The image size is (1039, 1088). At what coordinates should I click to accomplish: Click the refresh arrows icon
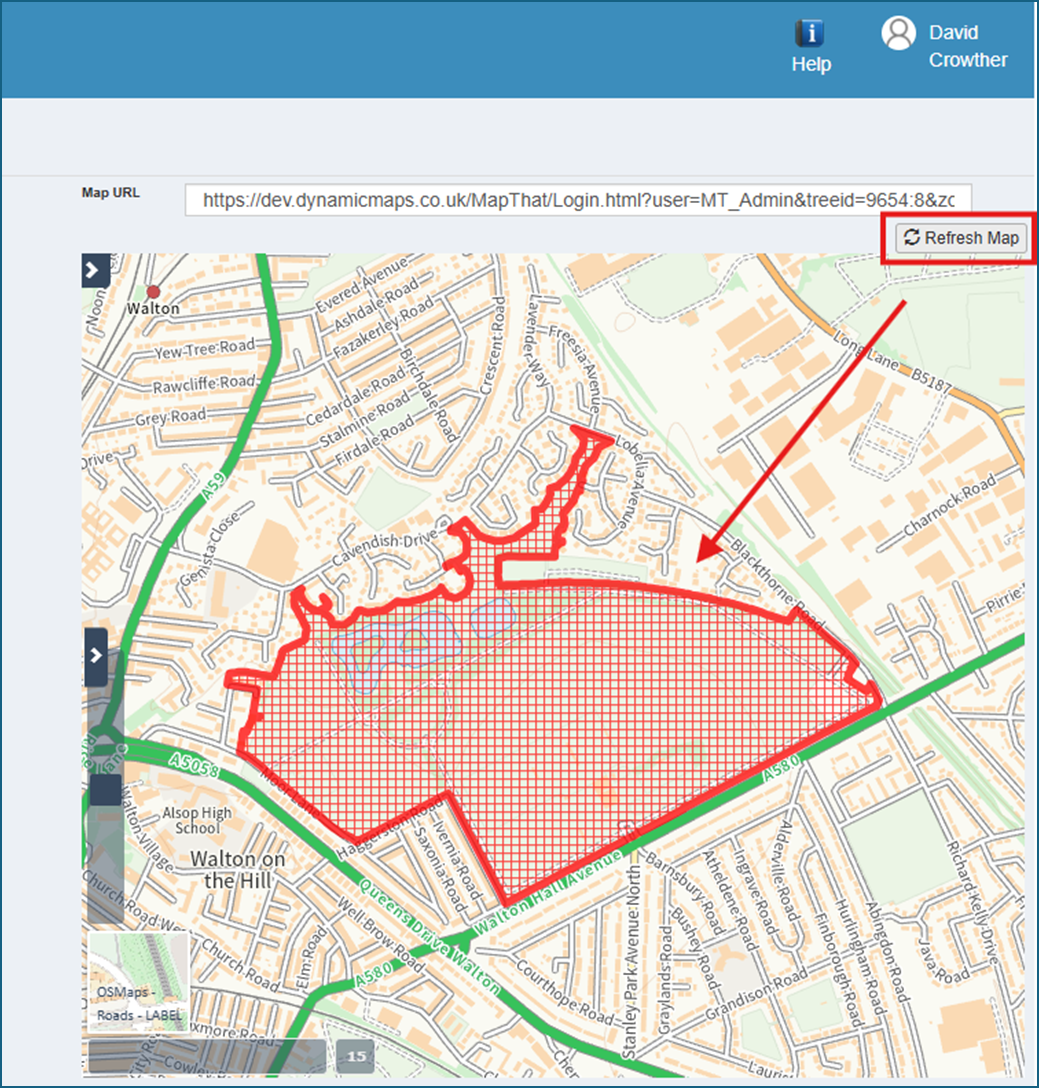point(911,237)
